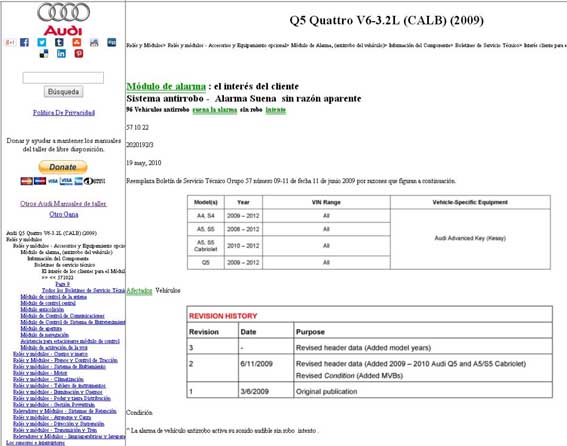Share page on Twitter

[x=42, y=42]
